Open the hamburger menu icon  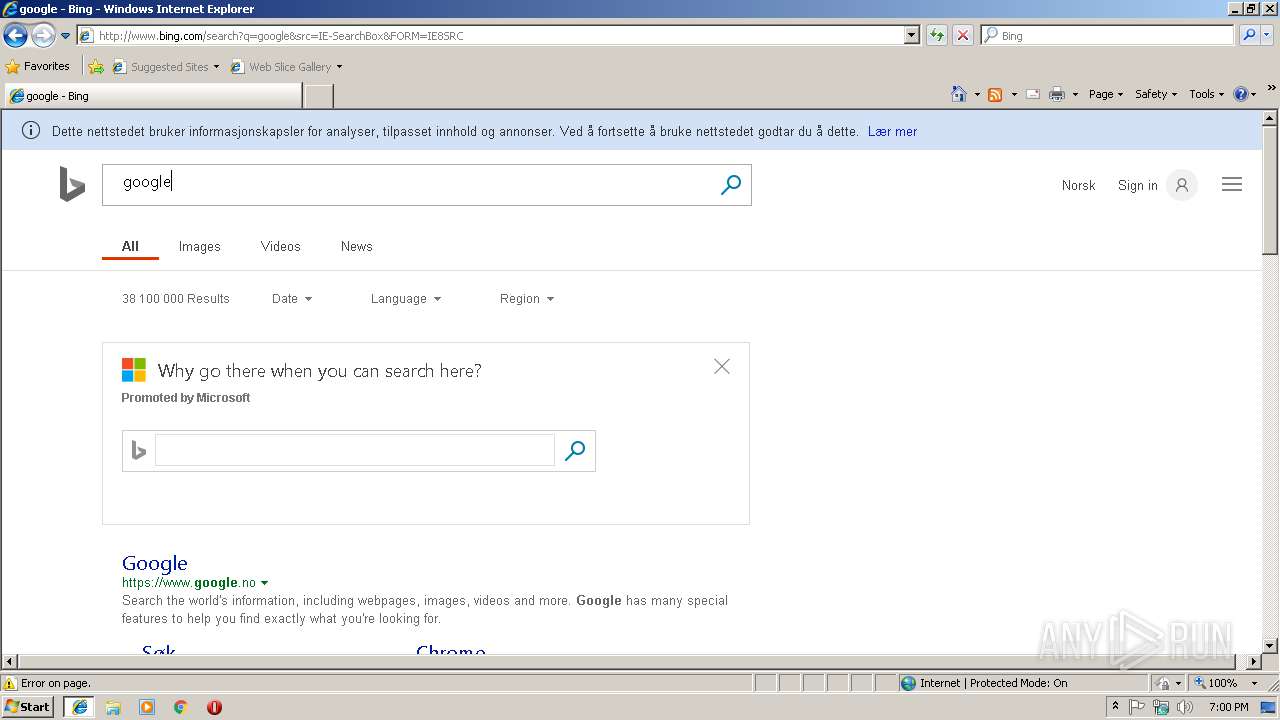pos(1232,184)
